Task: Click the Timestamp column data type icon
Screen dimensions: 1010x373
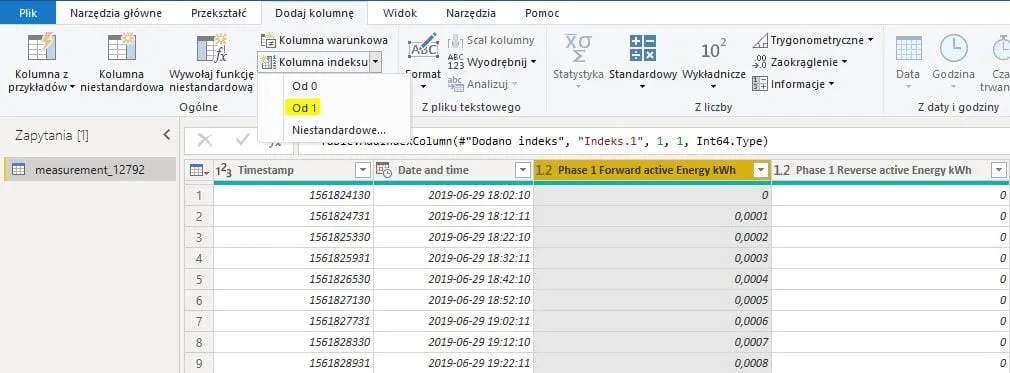Action: 224,170
